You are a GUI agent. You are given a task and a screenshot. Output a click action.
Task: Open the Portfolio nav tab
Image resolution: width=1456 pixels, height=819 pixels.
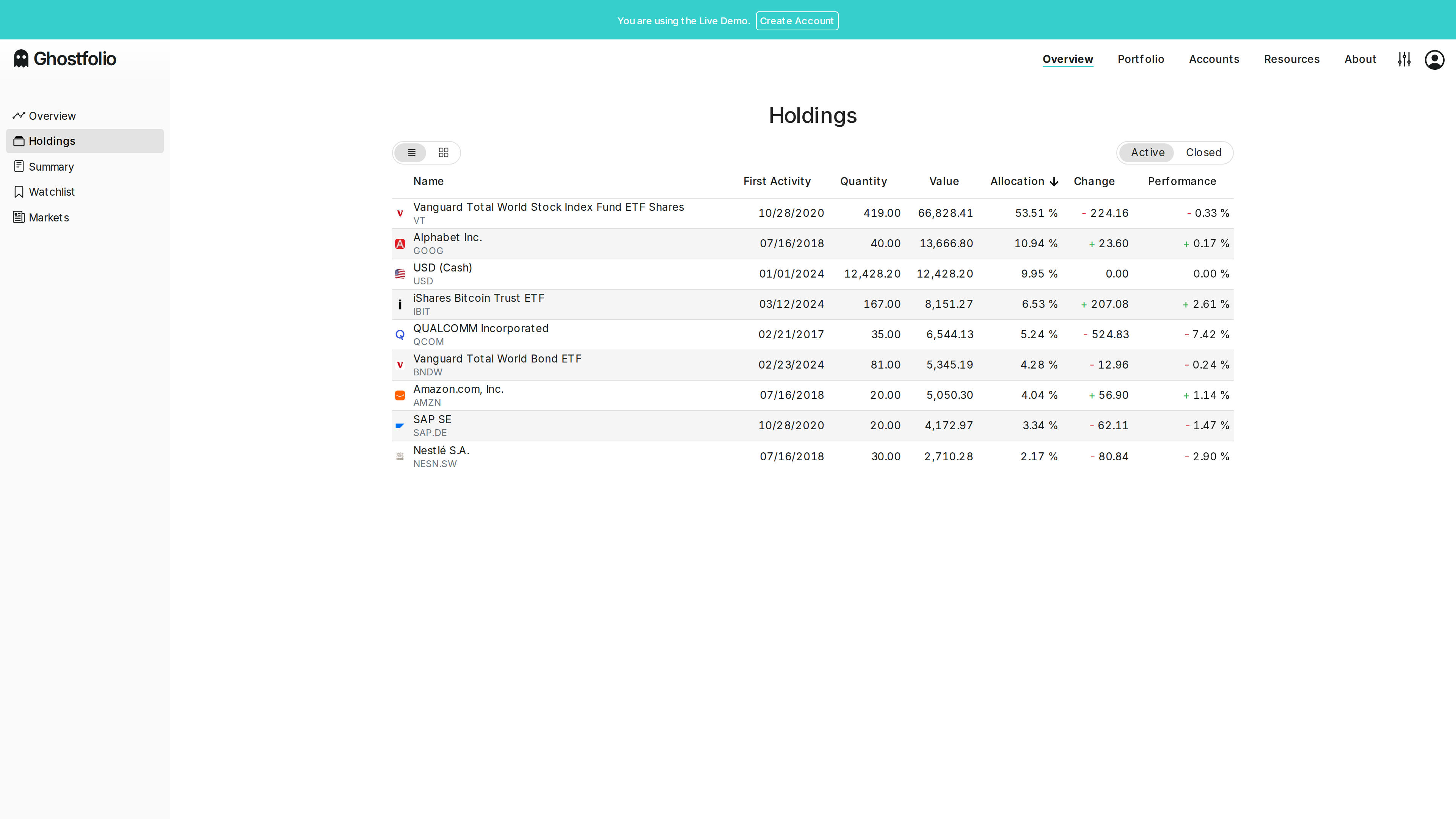tap(1141, 59)
